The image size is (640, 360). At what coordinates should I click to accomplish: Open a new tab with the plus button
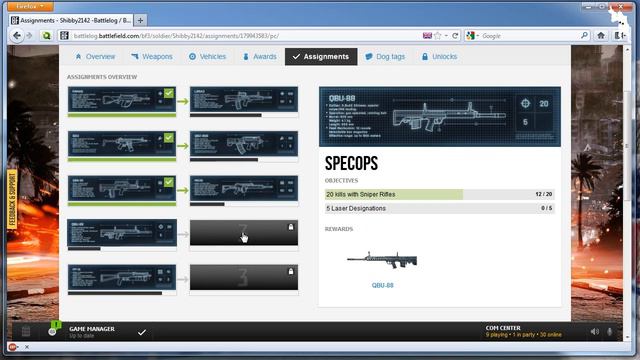tap(140, 20)
